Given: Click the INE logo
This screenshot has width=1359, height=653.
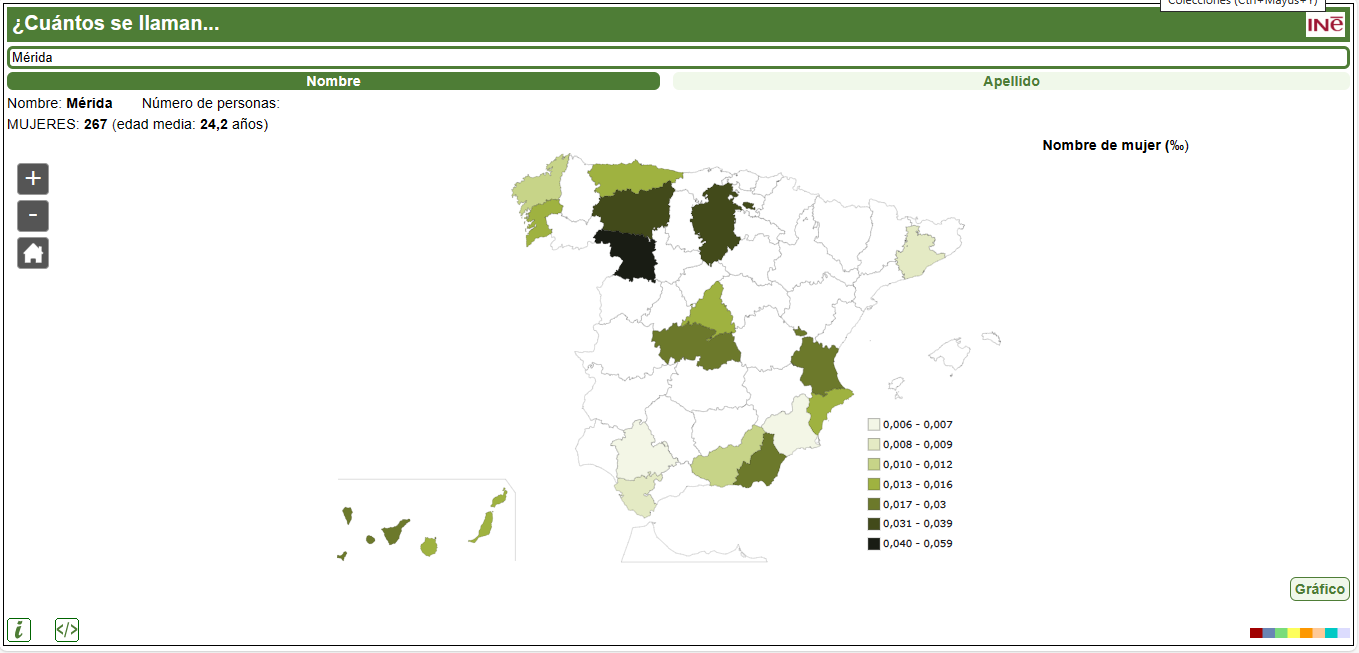Looking at the screenshot, I should tap(1325, 25).
